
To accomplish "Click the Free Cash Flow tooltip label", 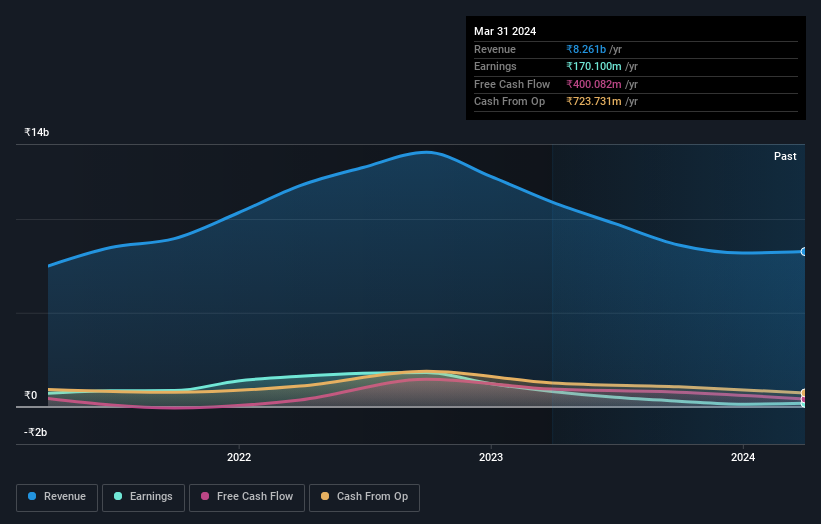I will (512, 84).
